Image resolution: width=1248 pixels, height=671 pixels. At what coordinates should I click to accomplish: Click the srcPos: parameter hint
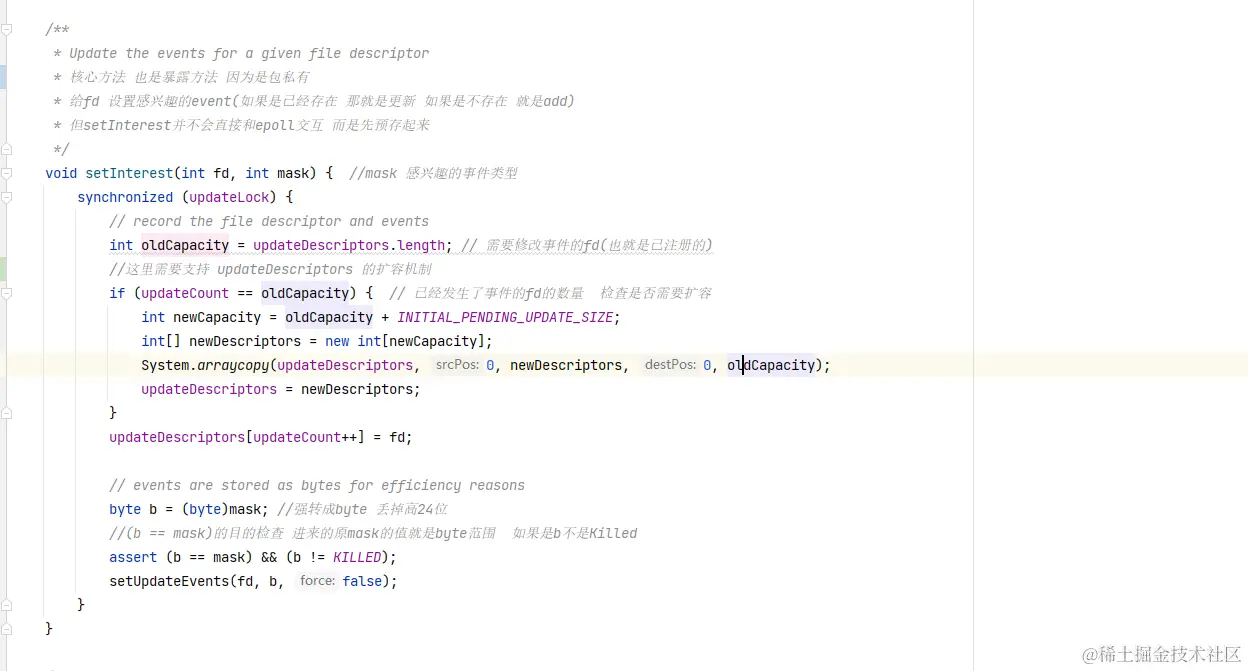tap(457, 365)
